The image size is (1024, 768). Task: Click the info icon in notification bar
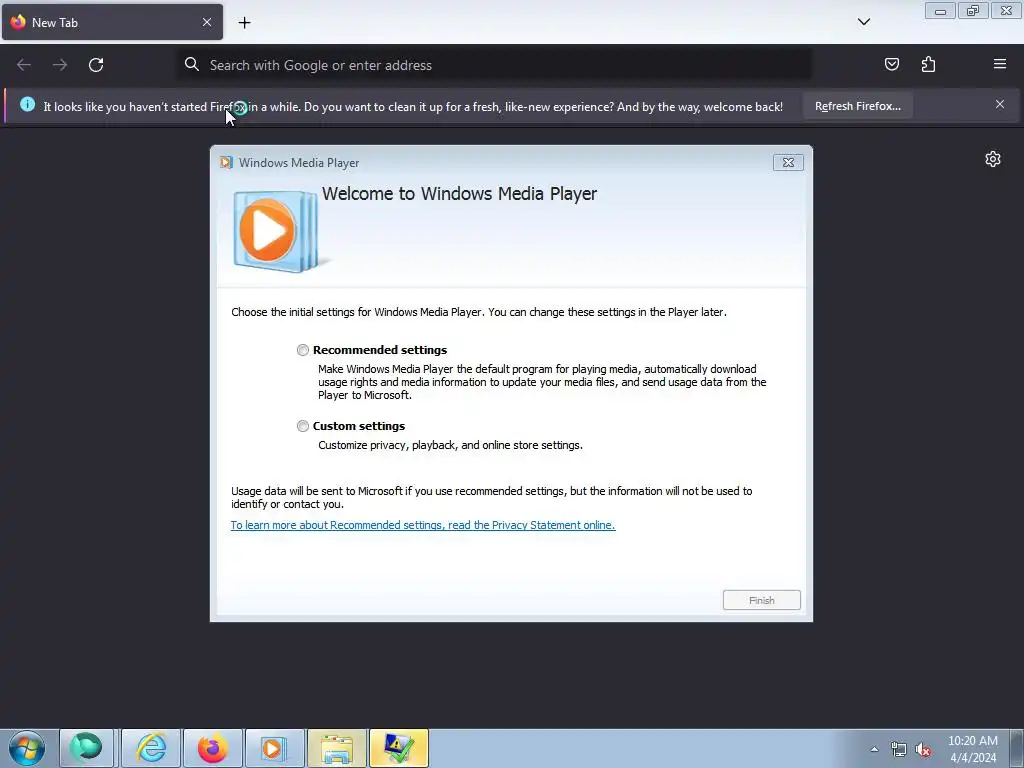coord(27,104)
